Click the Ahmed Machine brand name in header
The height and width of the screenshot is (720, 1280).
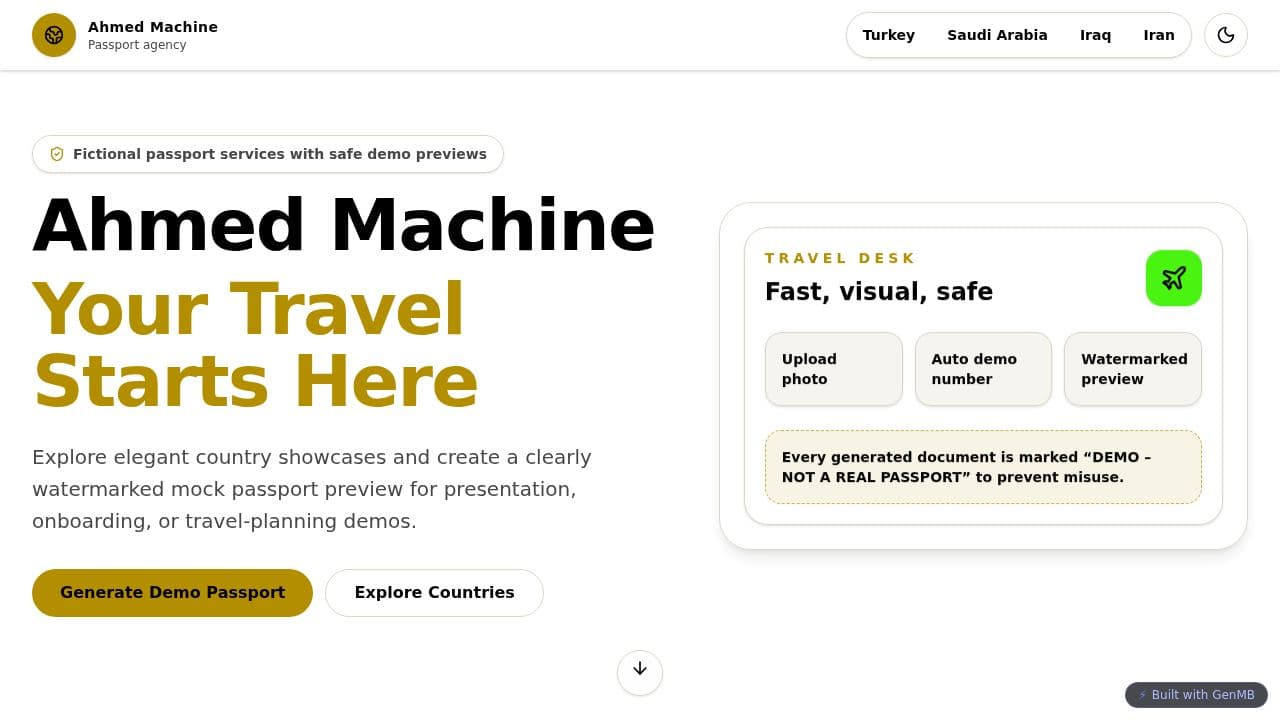coord(153,27)
